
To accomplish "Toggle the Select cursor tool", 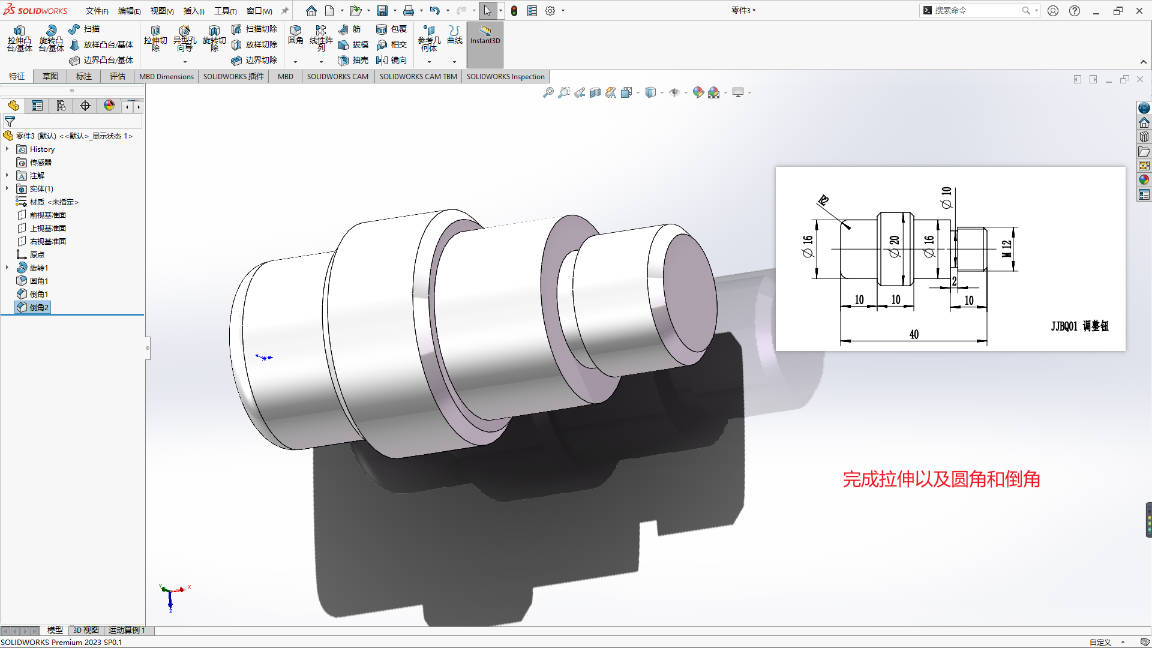I will [x=487, y=10].
